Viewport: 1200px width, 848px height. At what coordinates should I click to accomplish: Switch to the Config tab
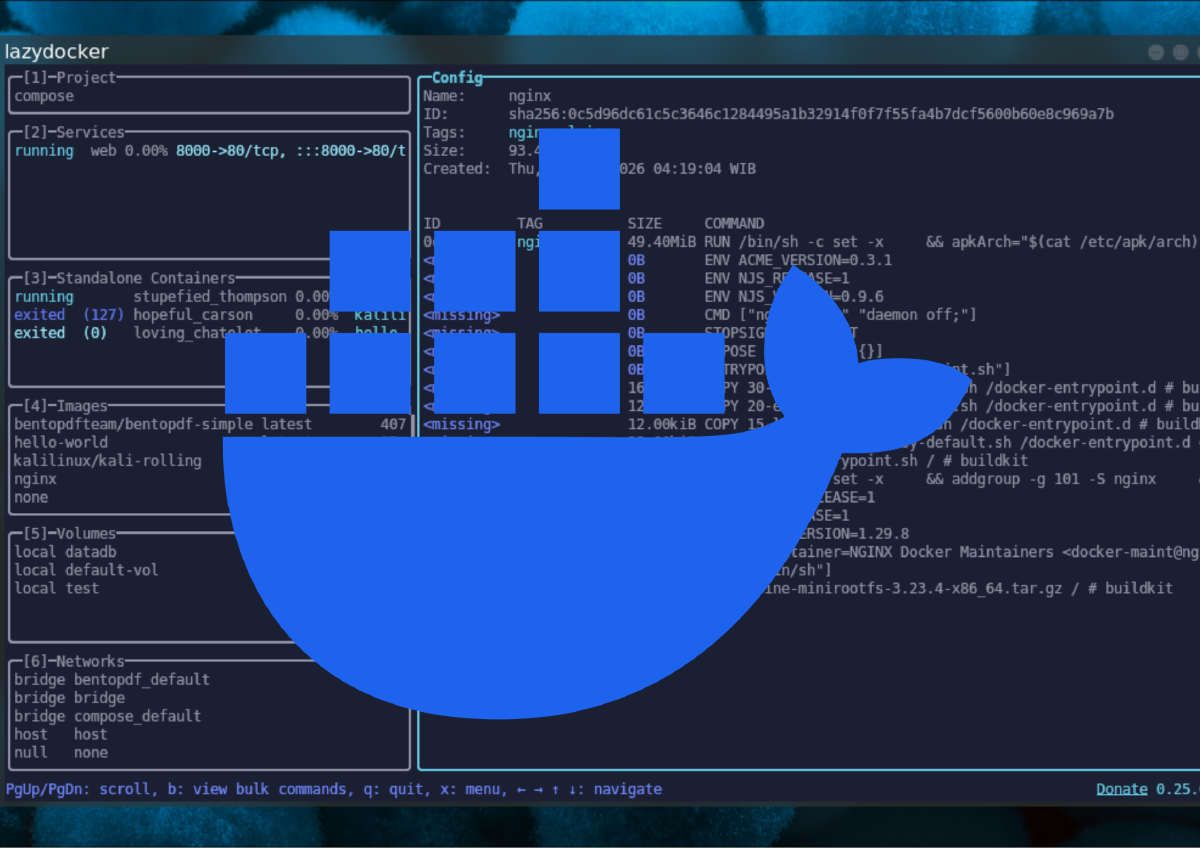[457, 78]
